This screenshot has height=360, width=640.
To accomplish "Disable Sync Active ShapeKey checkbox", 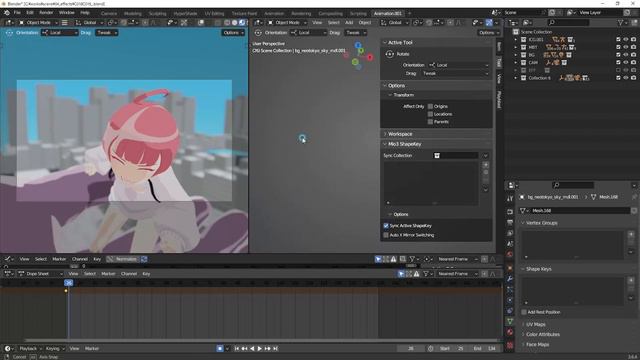I will pyautogui.click(x=386, y=225).
